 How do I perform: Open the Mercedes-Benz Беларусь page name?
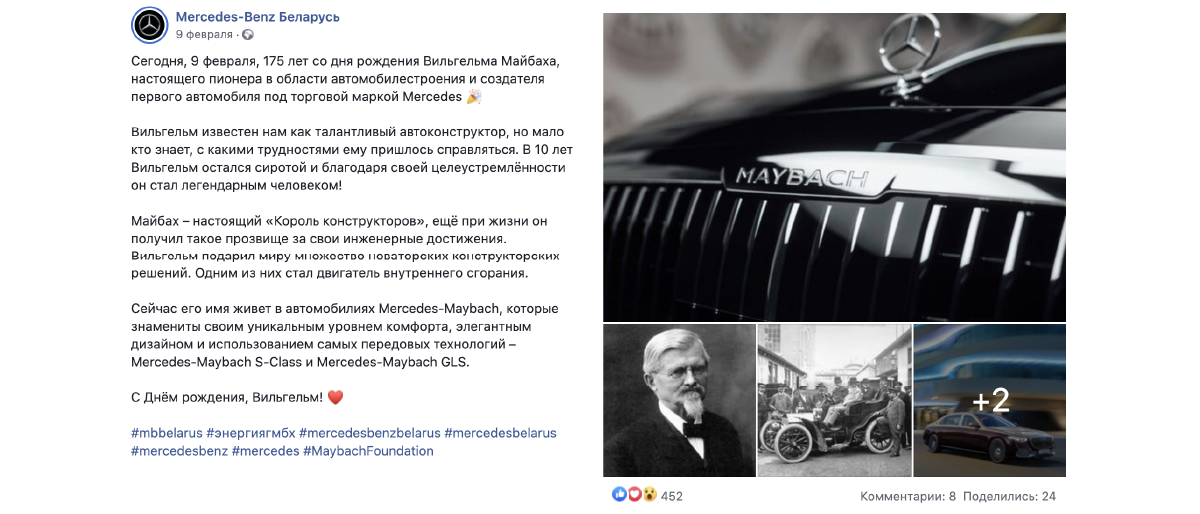[x=258, y=17]
